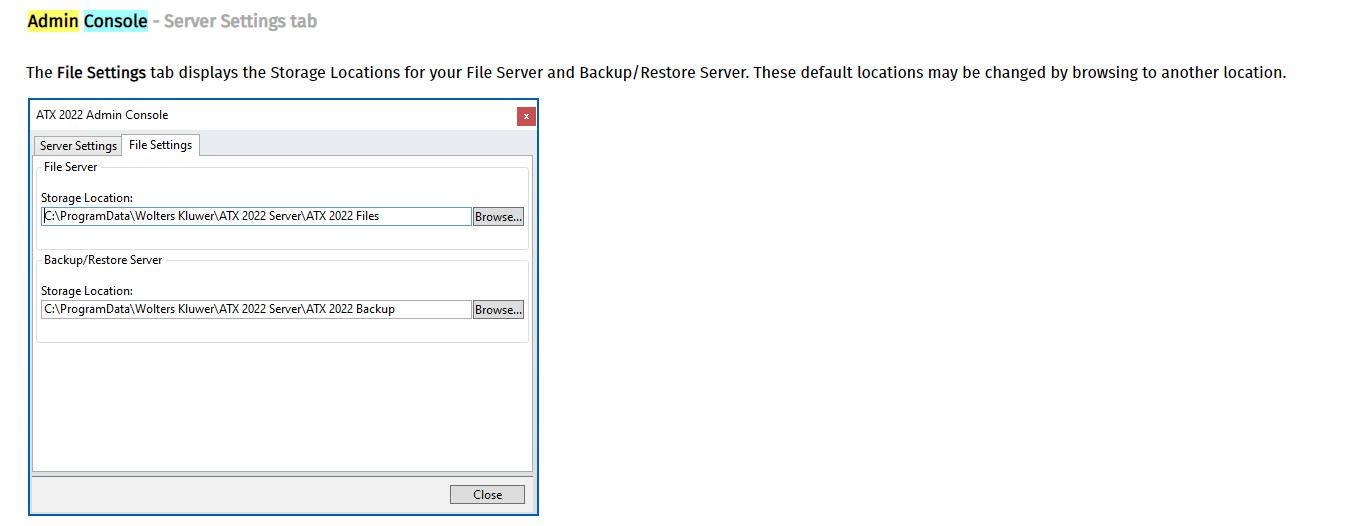Browse for File Server storage location
1366x526 pixels.
click(x=498, y=216)
